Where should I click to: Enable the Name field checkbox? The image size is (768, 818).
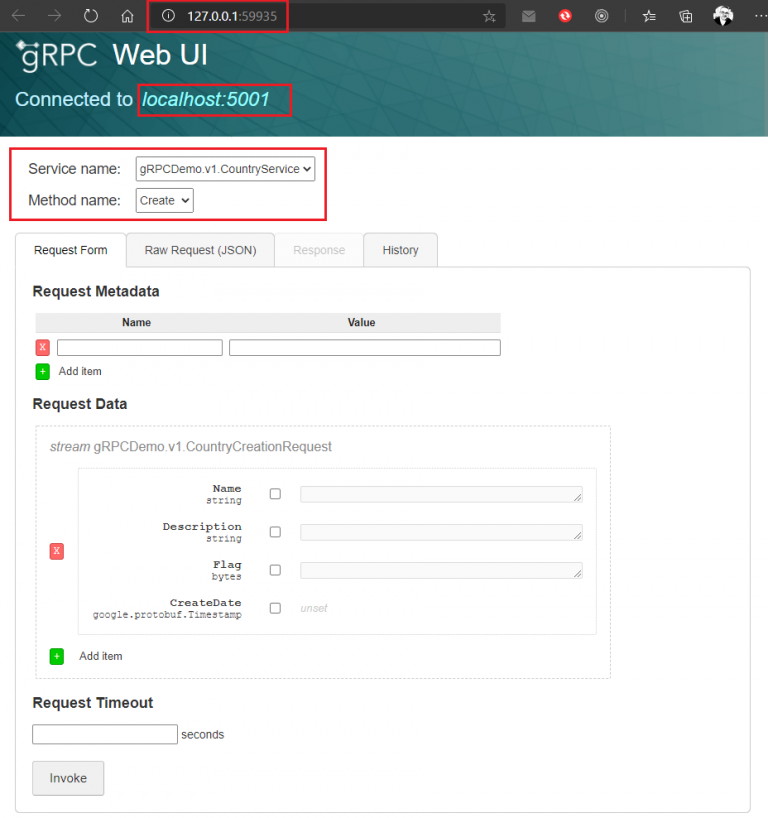pyautogui.click(x=275, y=494)
